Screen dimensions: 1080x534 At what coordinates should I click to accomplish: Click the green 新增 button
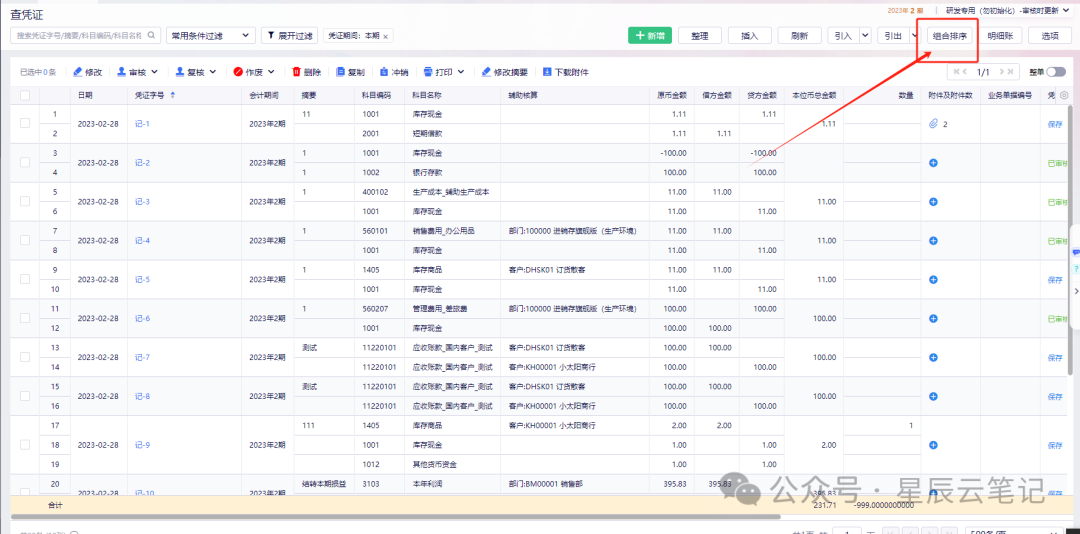coord(650,36)
